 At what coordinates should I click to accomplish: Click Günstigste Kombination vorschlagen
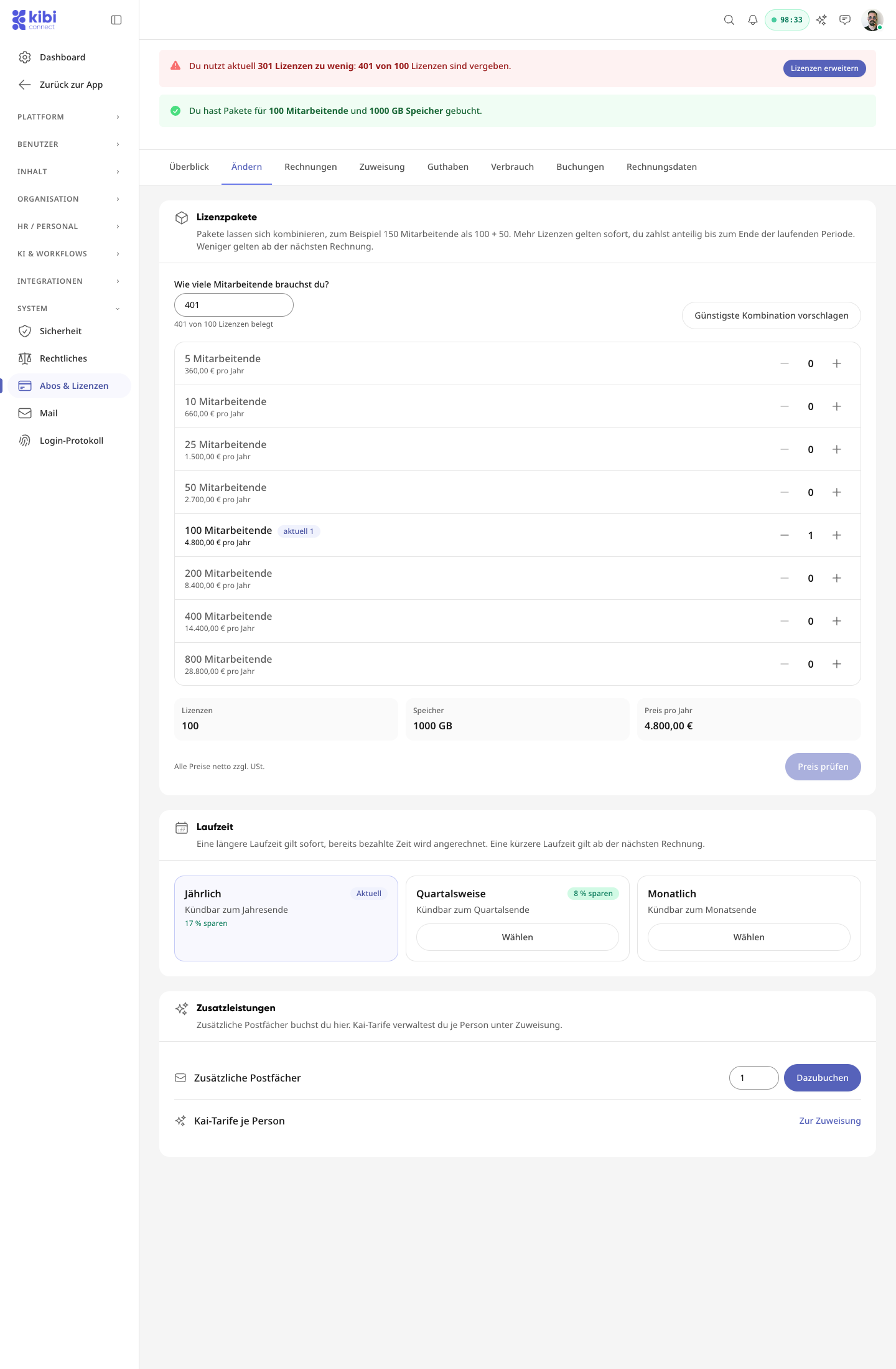point(772,315)
